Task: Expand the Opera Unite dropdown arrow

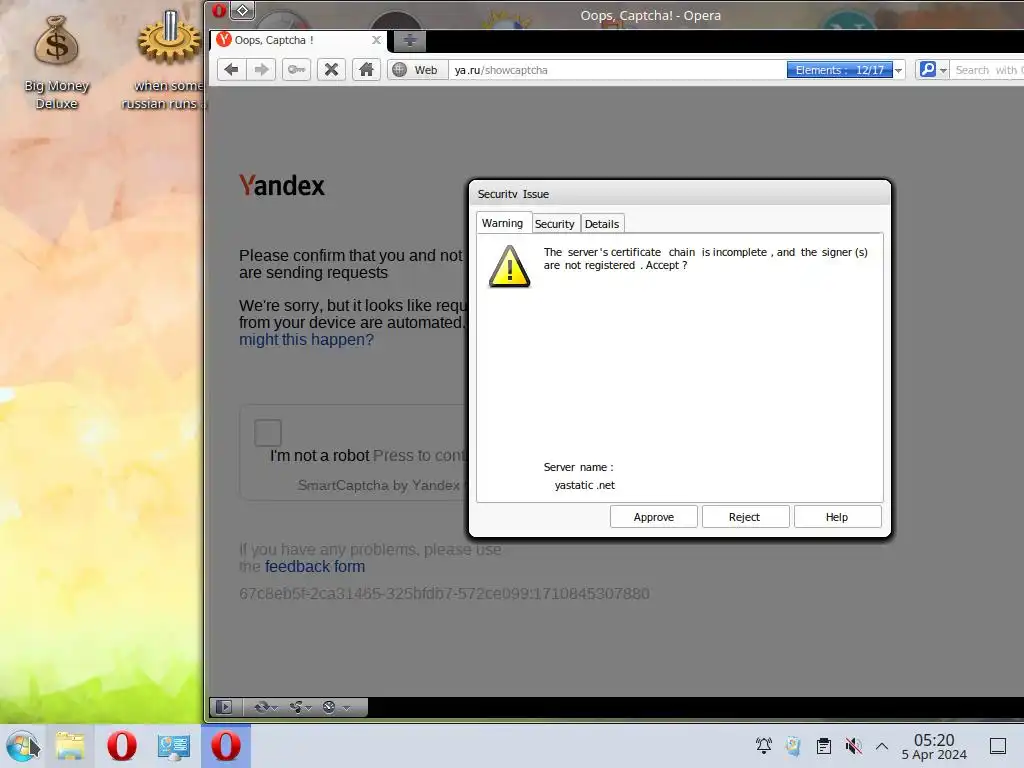Action: pos(309,707)
